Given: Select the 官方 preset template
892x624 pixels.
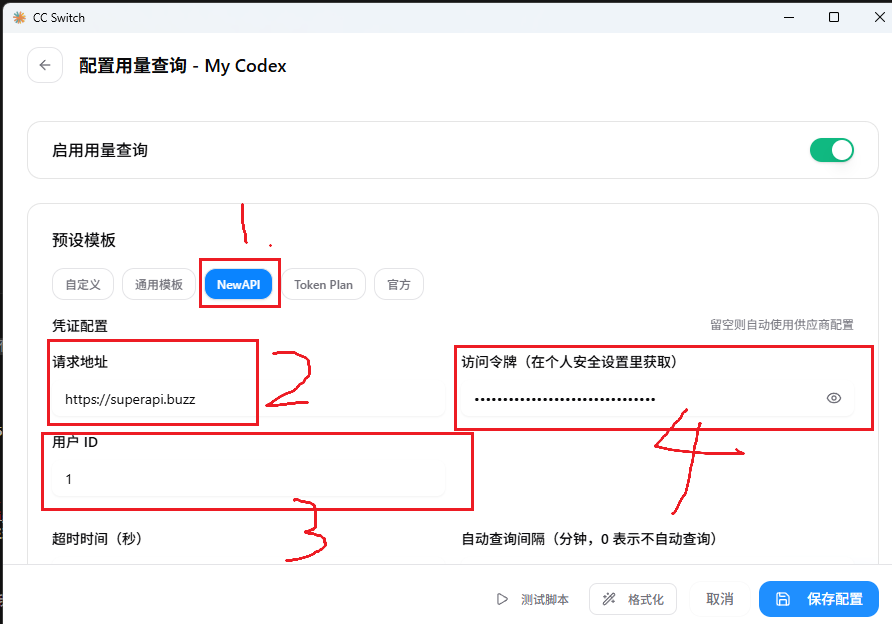Looking at the screenshot, I should point(399,284).
